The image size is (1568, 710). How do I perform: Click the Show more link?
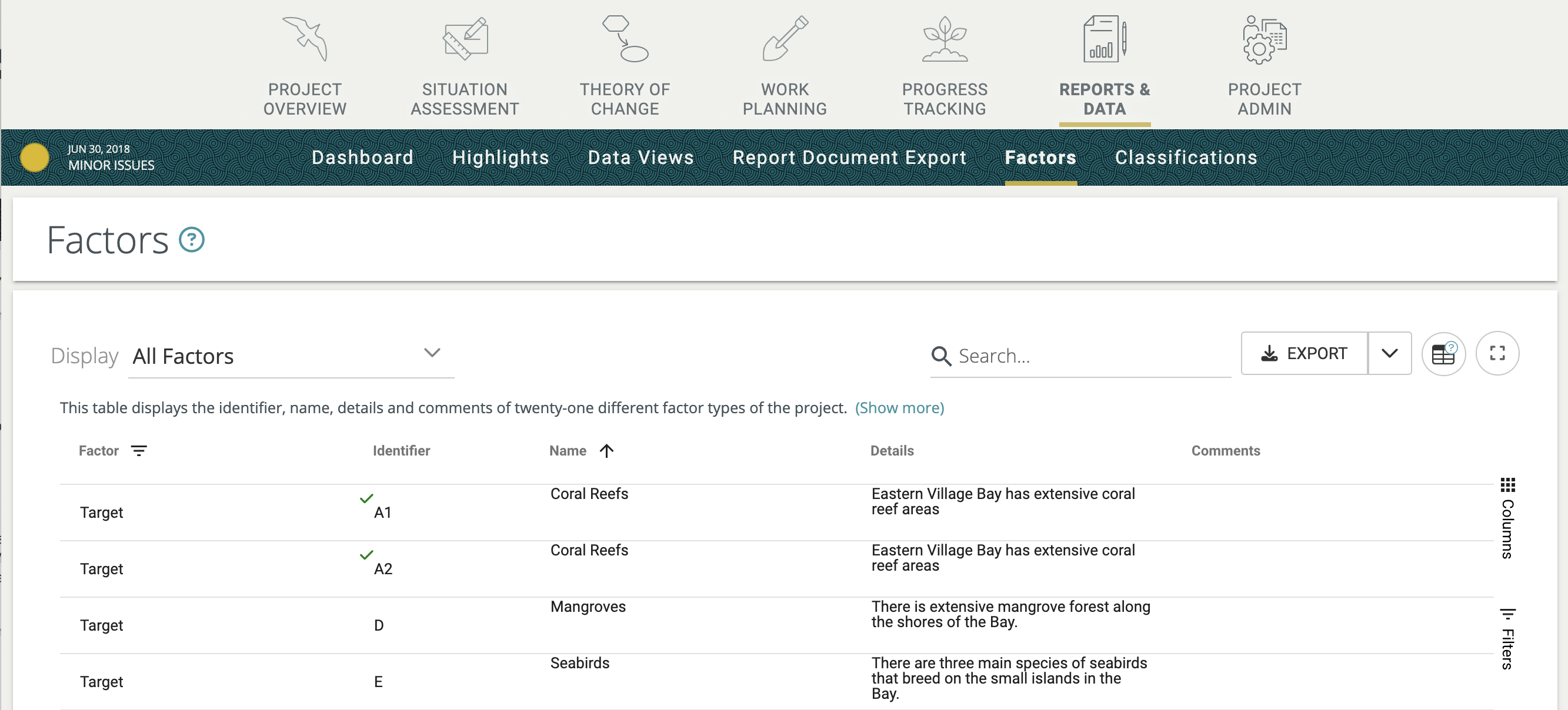tap(899, 408)
